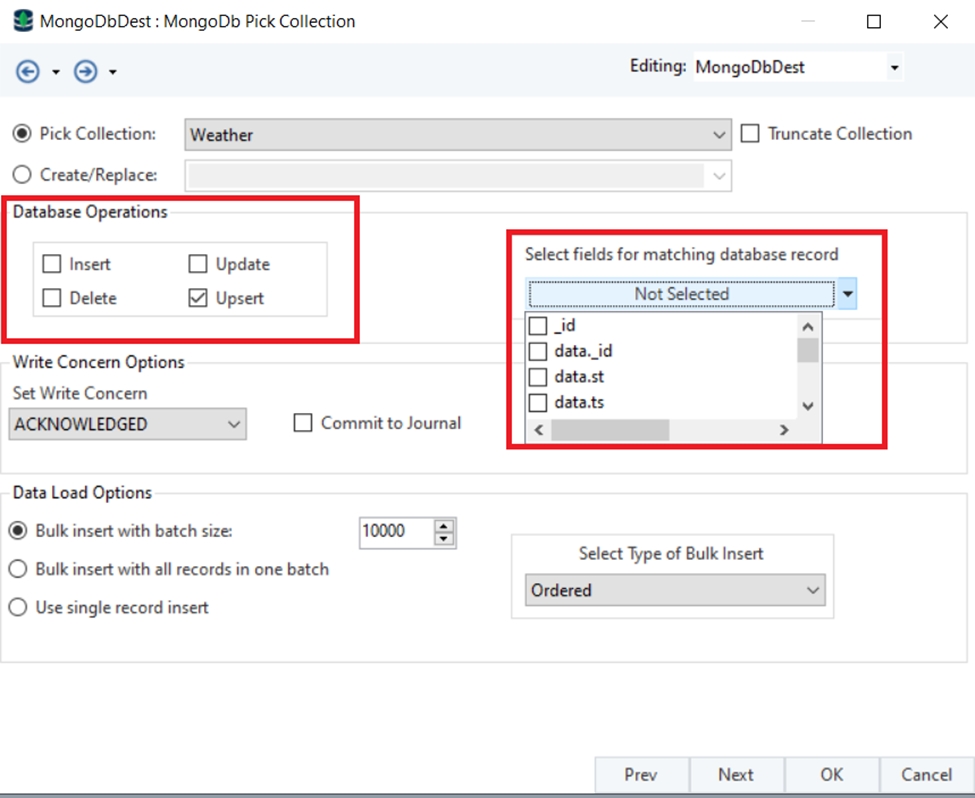This screenshot has width=975, height=798.
Task: Click the horizontal scrollbar in fields list
Action: [610, 430]
